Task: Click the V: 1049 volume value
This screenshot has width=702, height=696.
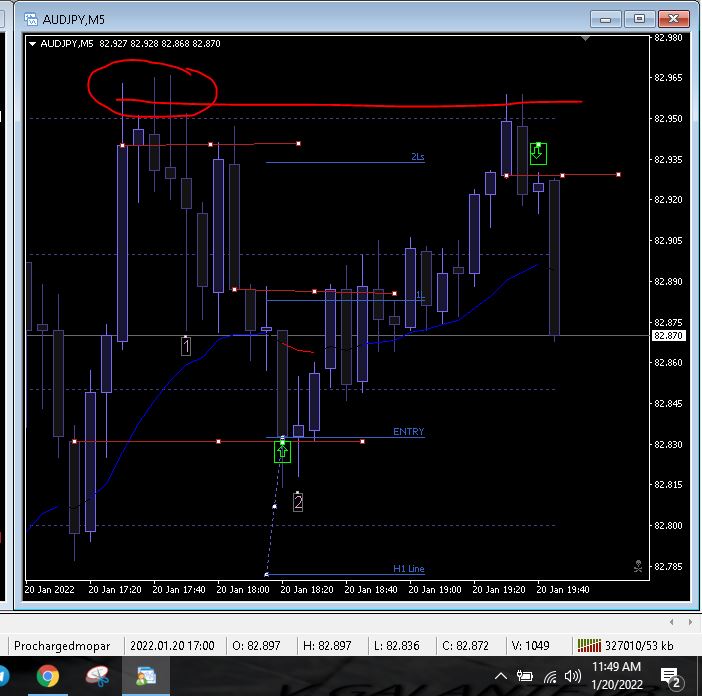Action: pos(531,645)
